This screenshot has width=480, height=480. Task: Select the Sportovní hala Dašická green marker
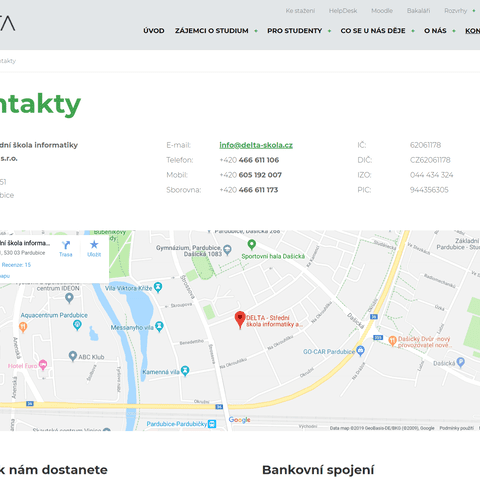coord(252,245)
